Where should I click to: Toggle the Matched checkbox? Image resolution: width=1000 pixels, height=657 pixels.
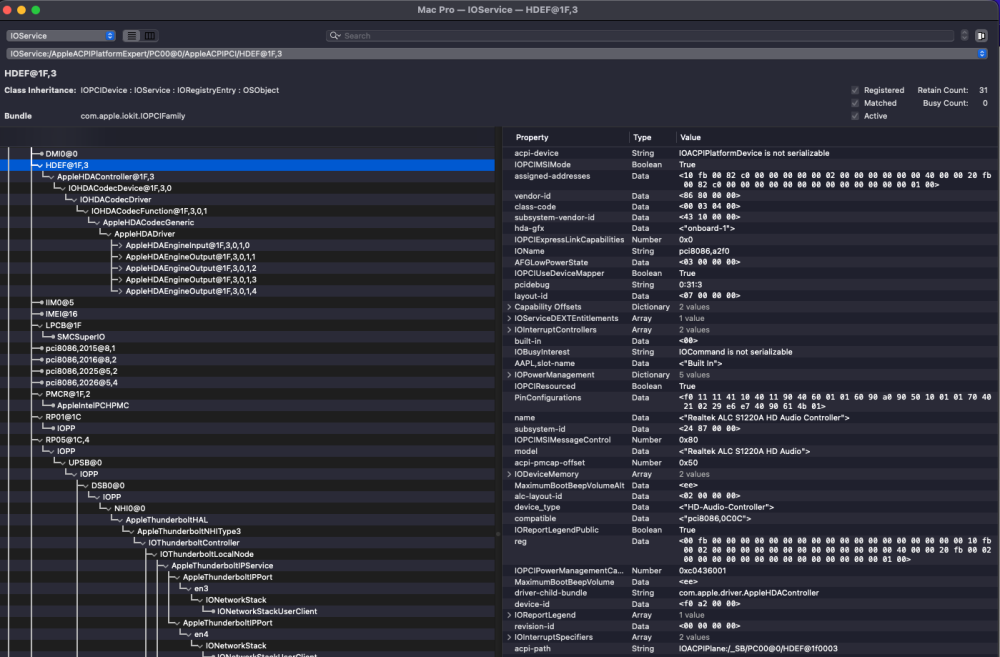click(x=855, y=103)
